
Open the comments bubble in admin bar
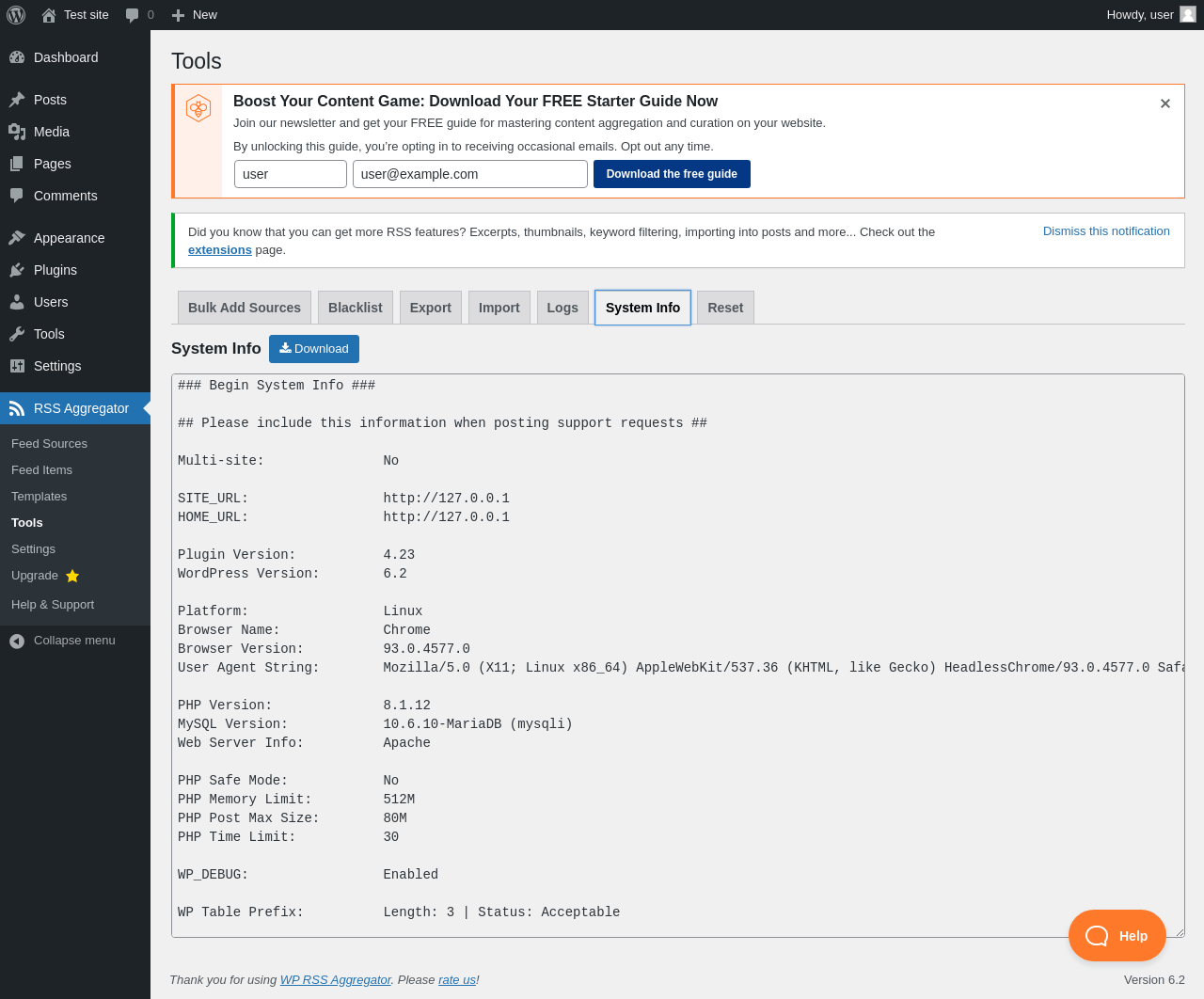(x=133, y=15)
